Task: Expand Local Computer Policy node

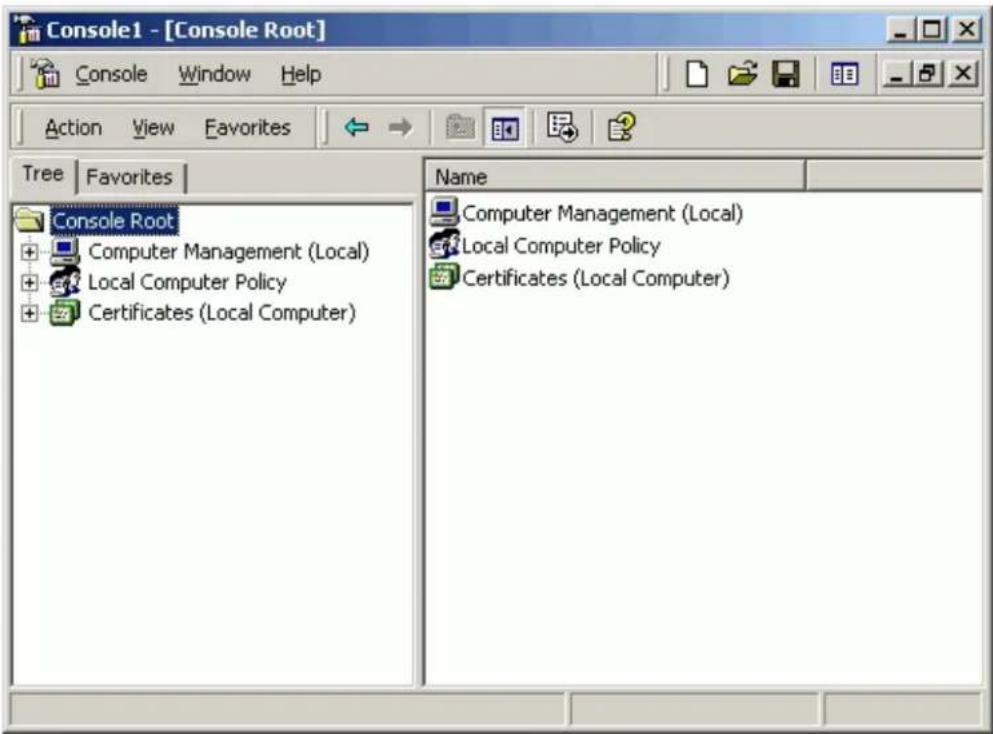Action: pyautogui.click(x=28, y=282)
